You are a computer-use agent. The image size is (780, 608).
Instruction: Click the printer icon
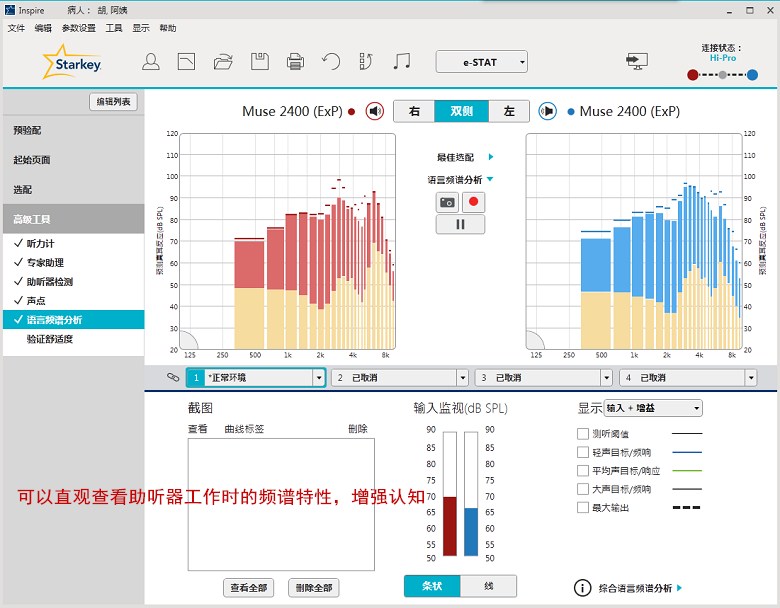coord(295,62)
